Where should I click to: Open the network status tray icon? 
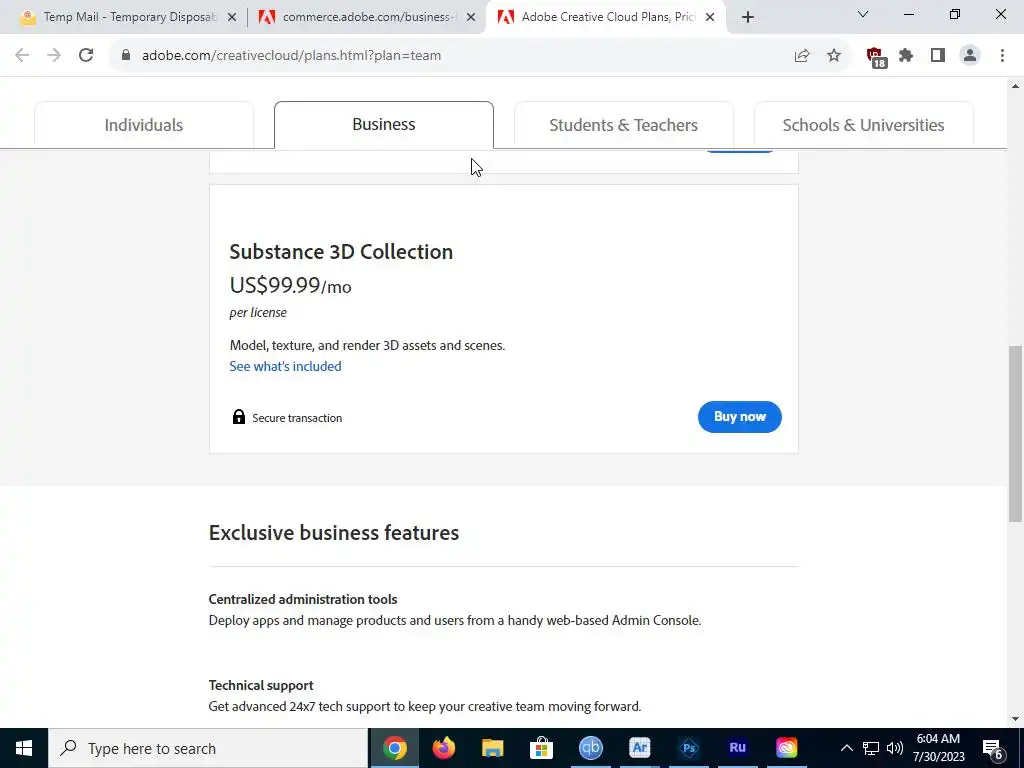click(x=871, y=748)
